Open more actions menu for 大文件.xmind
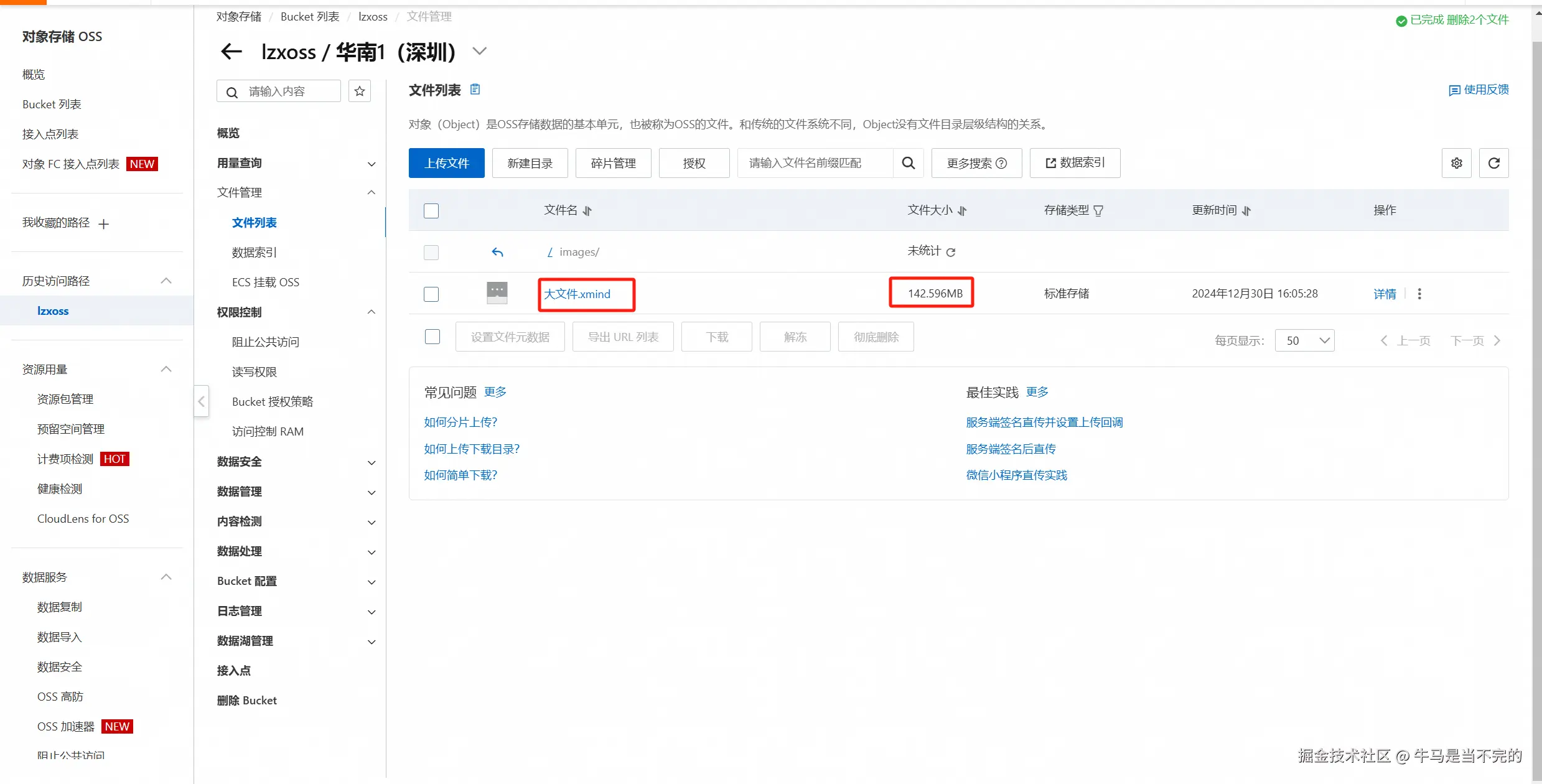This screenshot has width=1542, height=784. [x=1419, y=294]
